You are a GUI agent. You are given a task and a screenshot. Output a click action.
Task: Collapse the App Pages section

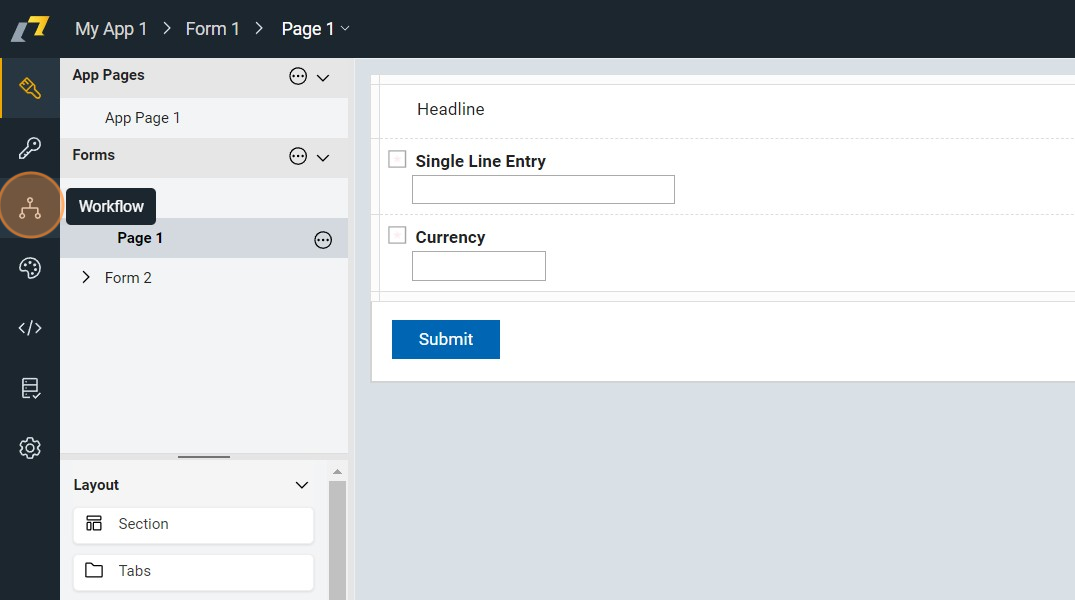(x=323, y=77)
